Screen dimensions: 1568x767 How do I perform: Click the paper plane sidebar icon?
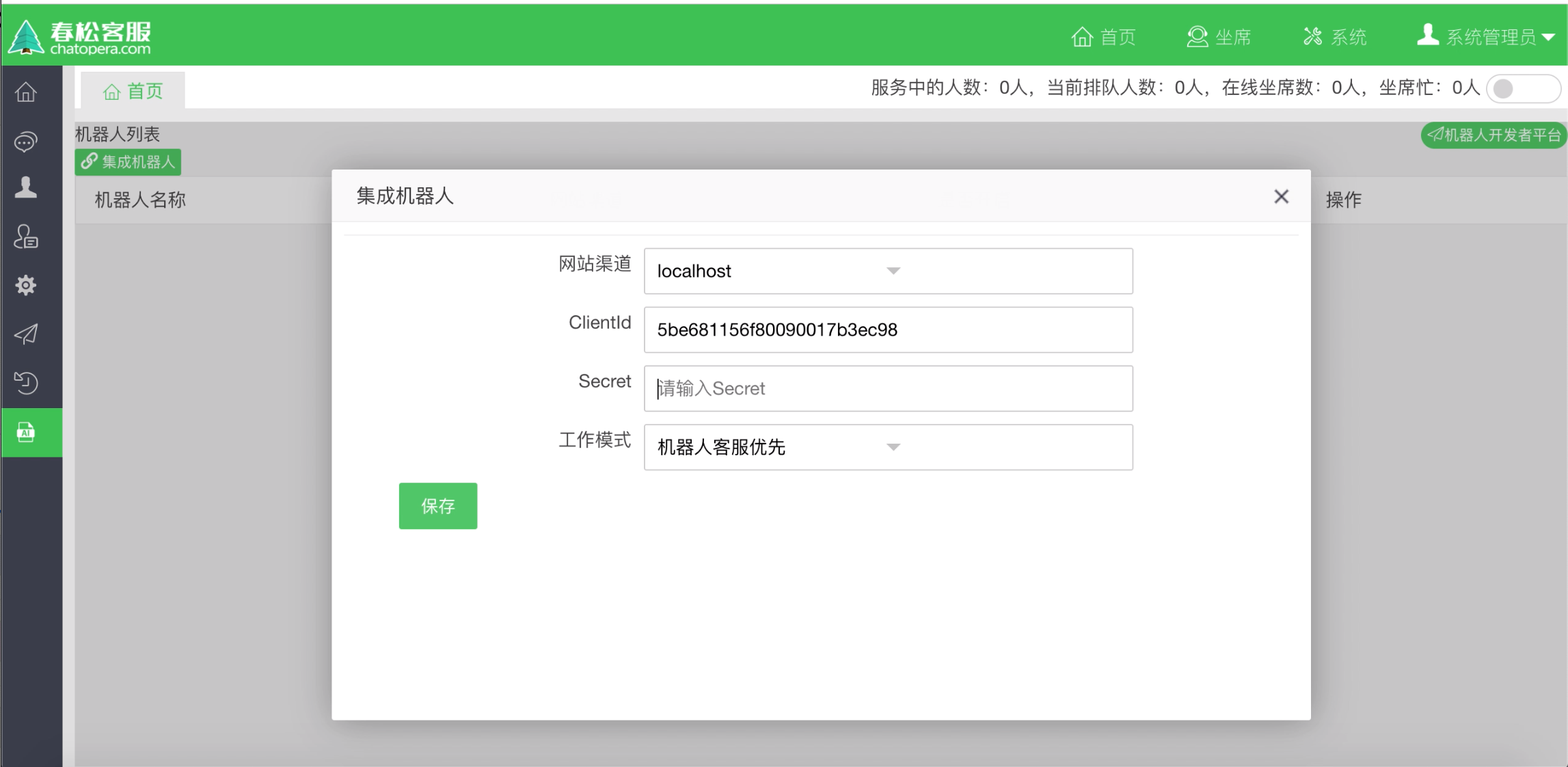[x=26, y=334]
